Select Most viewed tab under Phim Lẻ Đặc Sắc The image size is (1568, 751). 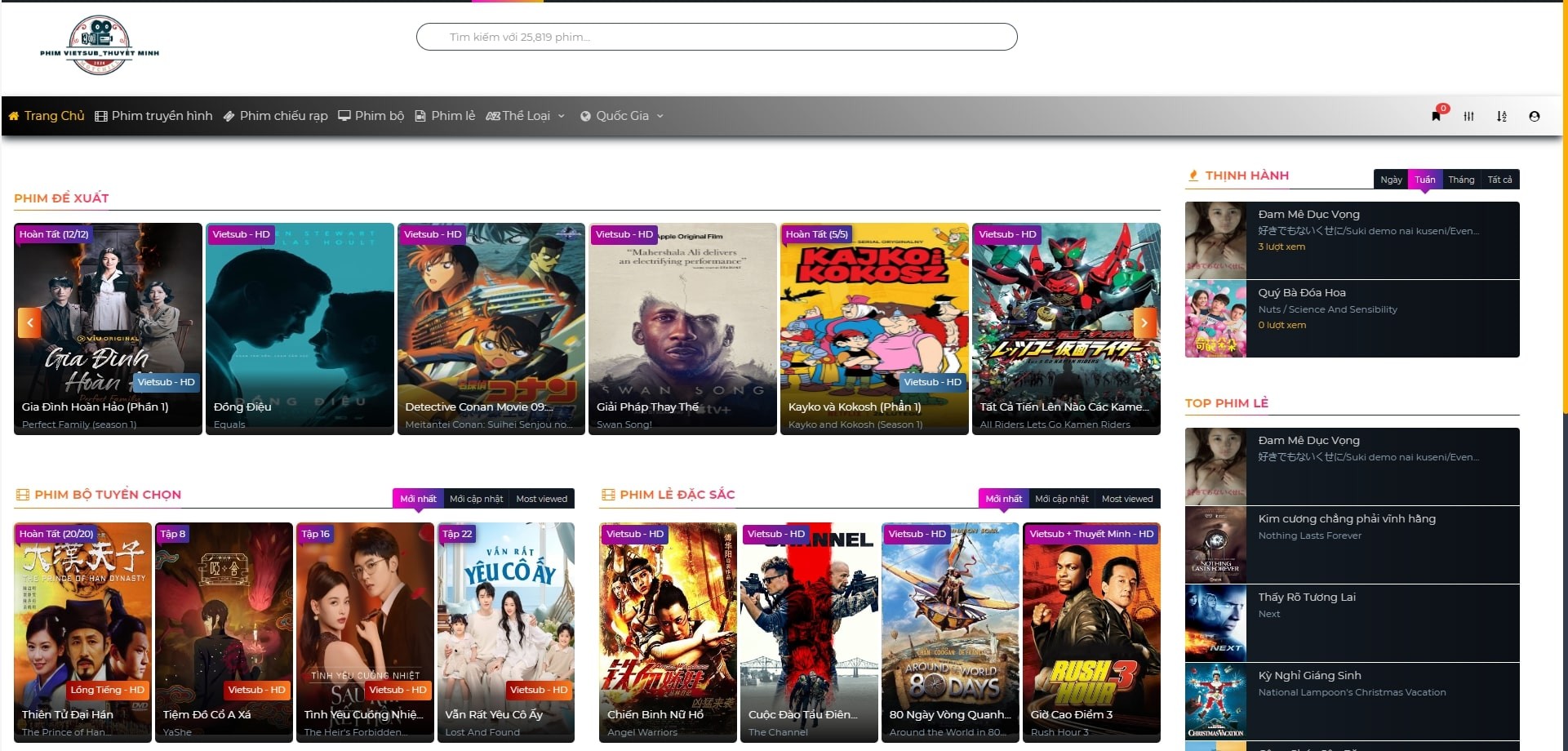(1126, 499)
